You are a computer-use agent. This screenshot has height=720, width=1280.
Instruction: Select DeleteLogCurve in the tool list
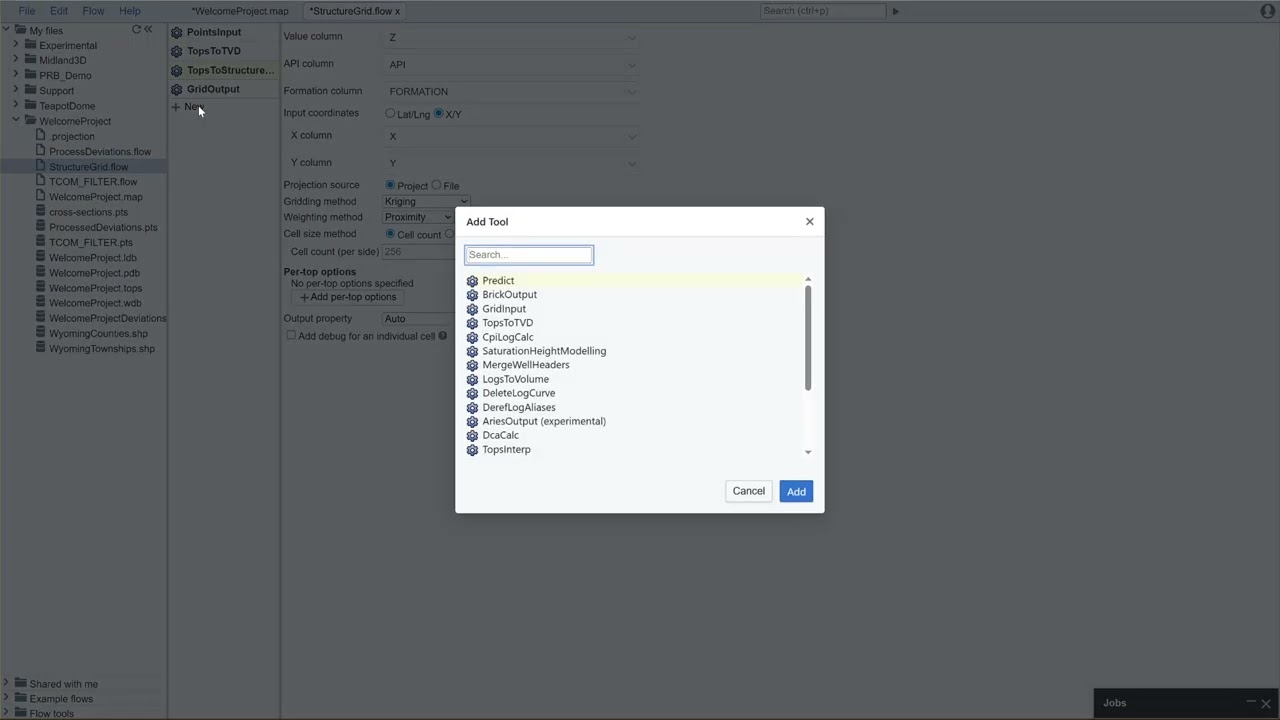pos(519,393)
